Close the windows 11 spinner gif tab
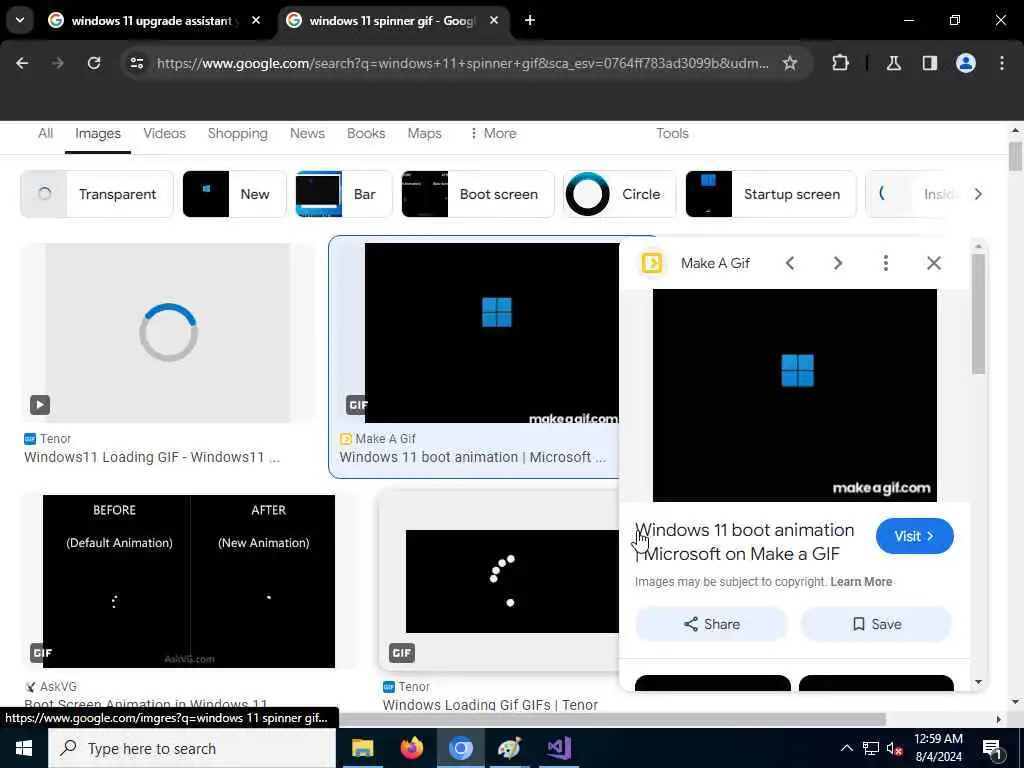Screen dimensions: 1024x768 494,21
